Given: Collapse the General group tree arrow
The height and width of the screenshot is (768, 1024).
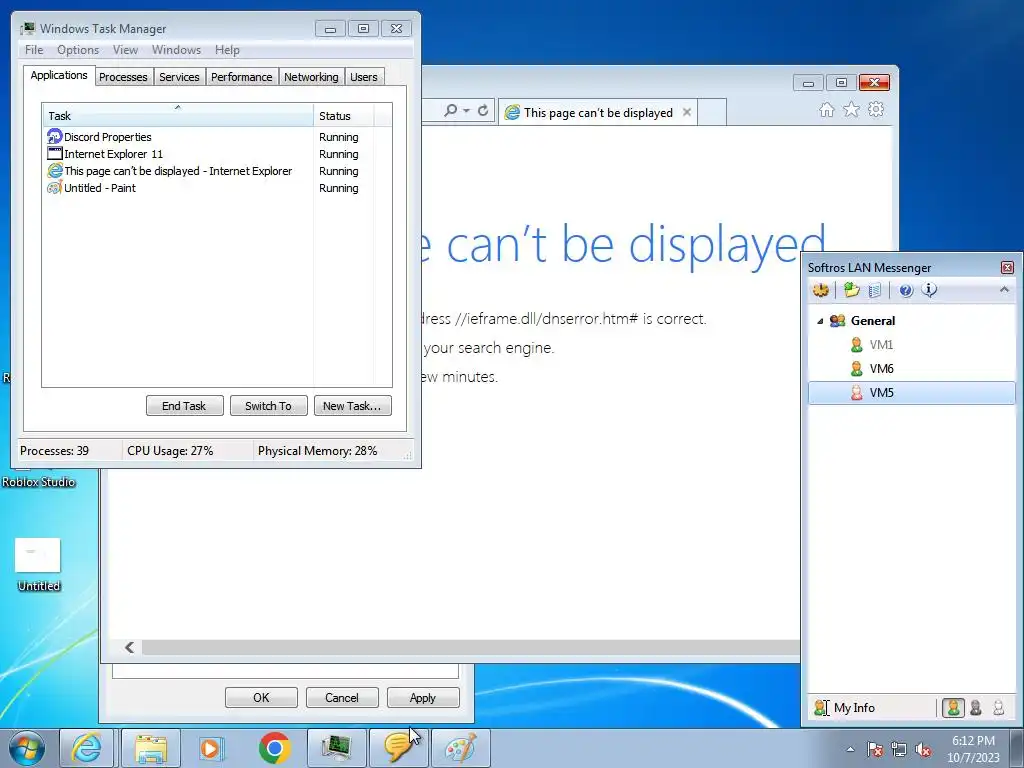Looking at the screenshot, I should tap(820, 321).
